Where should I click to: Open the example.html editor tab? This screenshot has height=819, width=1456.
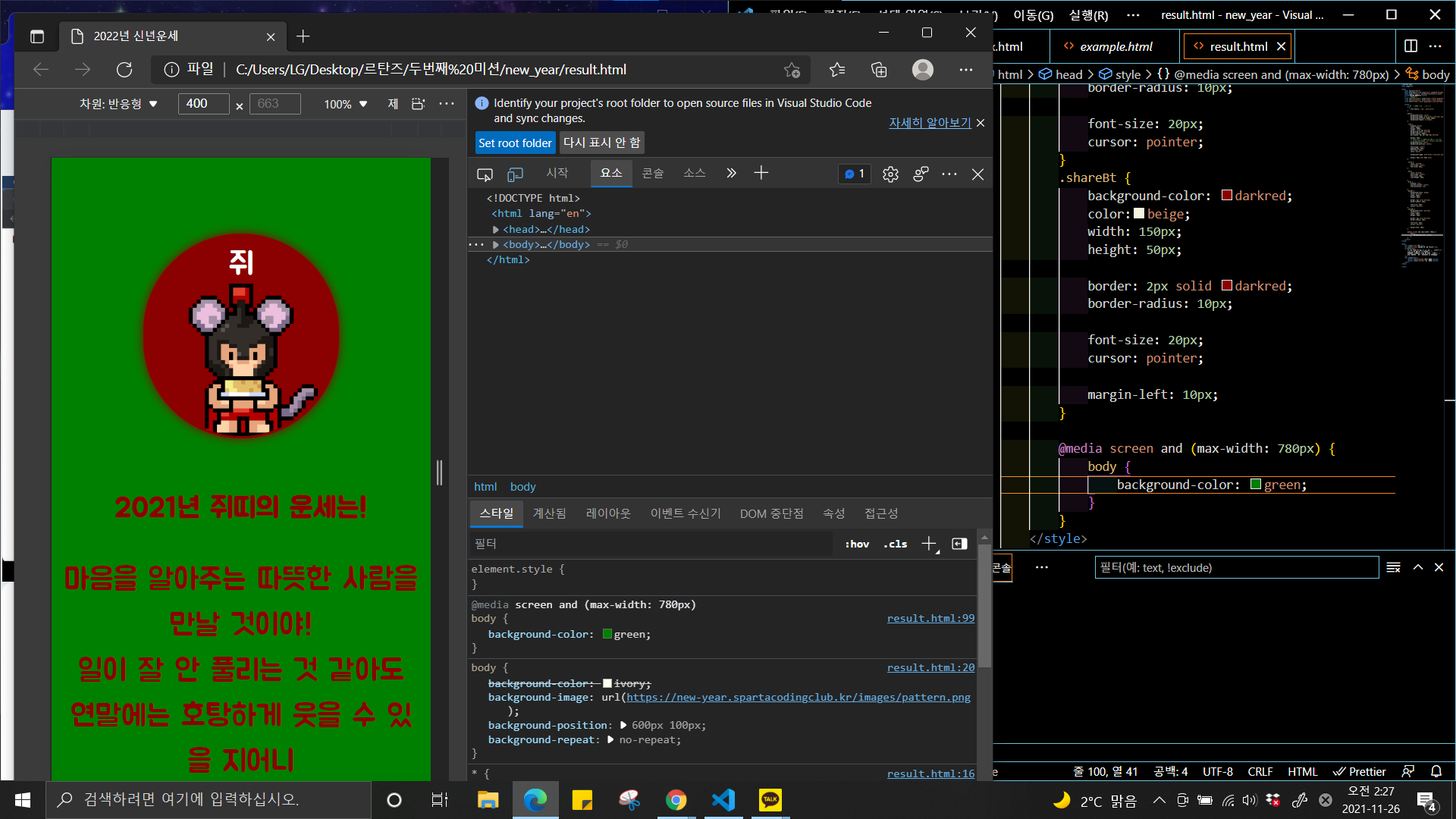coord(1116,46)
